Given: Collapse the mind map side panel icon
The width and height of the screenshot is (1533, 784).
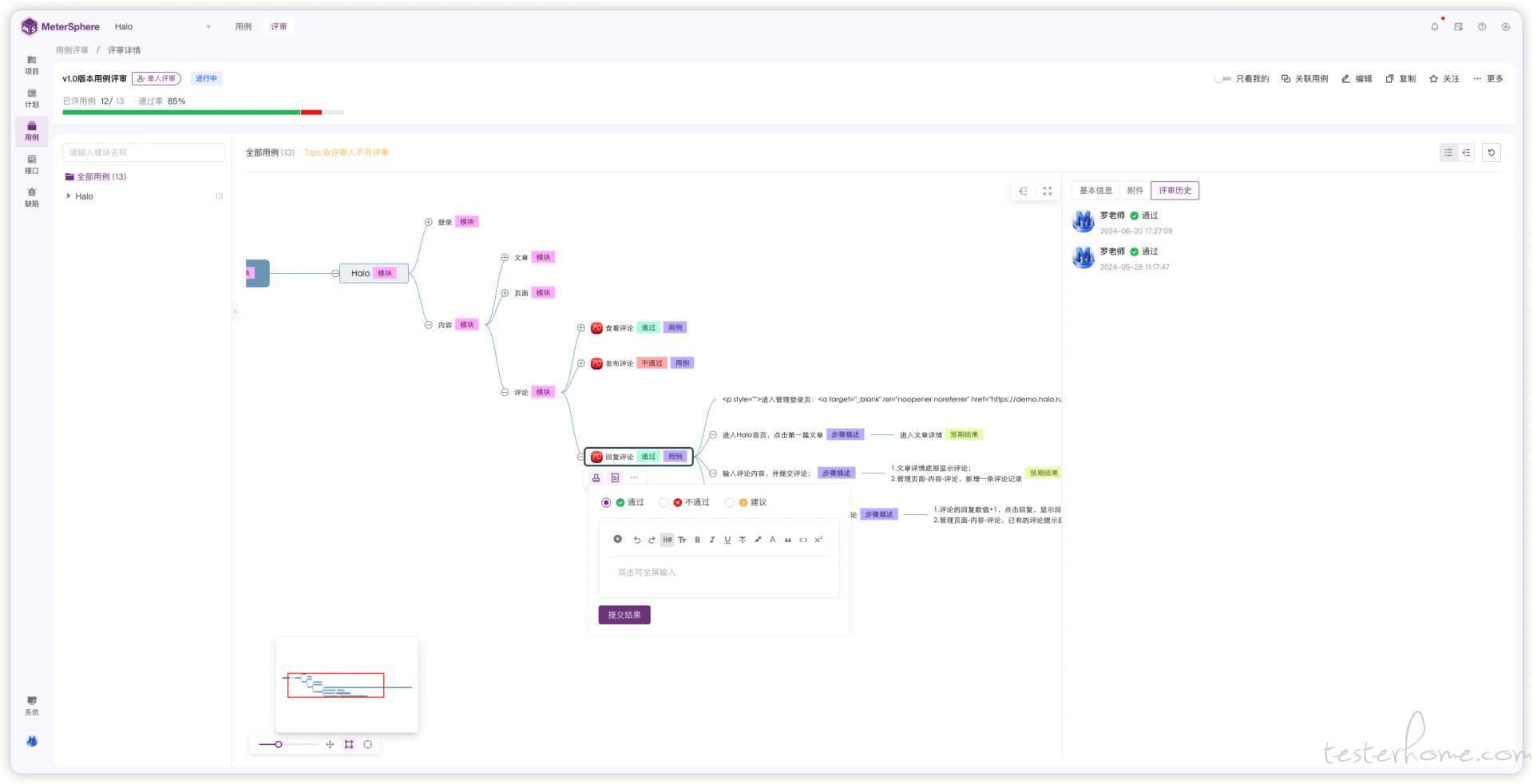Looking at the screenshot, I should pyautogui.click(x=1023, y=191).
